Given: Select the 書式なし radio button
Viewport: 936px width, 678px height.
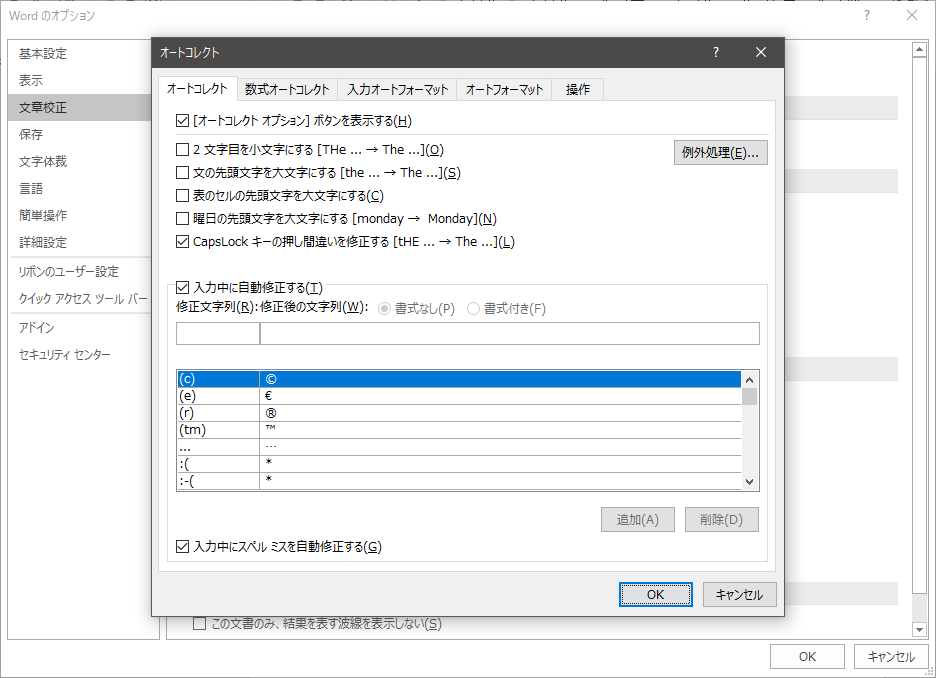Looking at the screenshot, I should pyautogui.click(x=384, y=309).
